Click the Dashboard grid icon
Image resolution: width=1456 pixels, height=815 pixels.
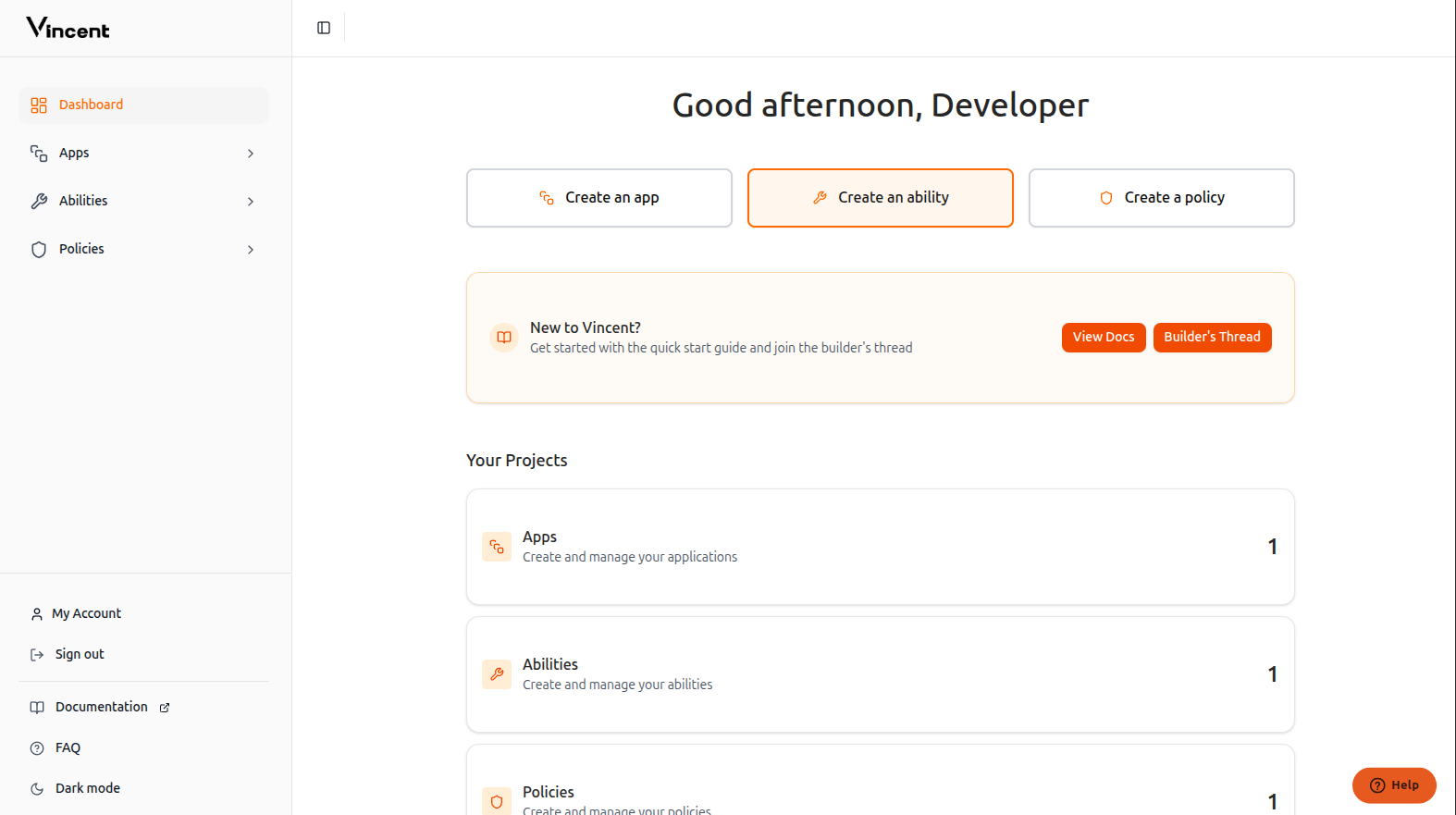[39, 105]
